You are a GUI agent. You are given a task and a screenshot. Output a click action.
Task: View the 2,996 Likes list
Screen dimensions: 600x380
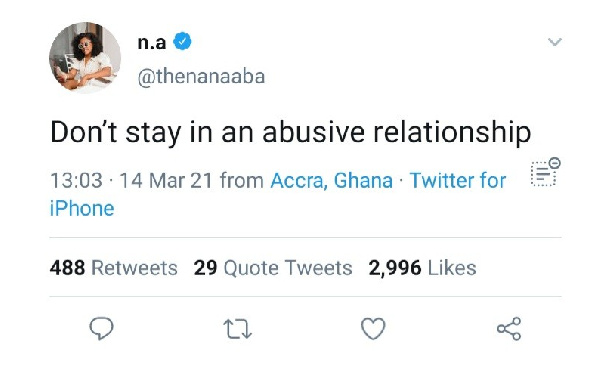[x=422, y=268]
